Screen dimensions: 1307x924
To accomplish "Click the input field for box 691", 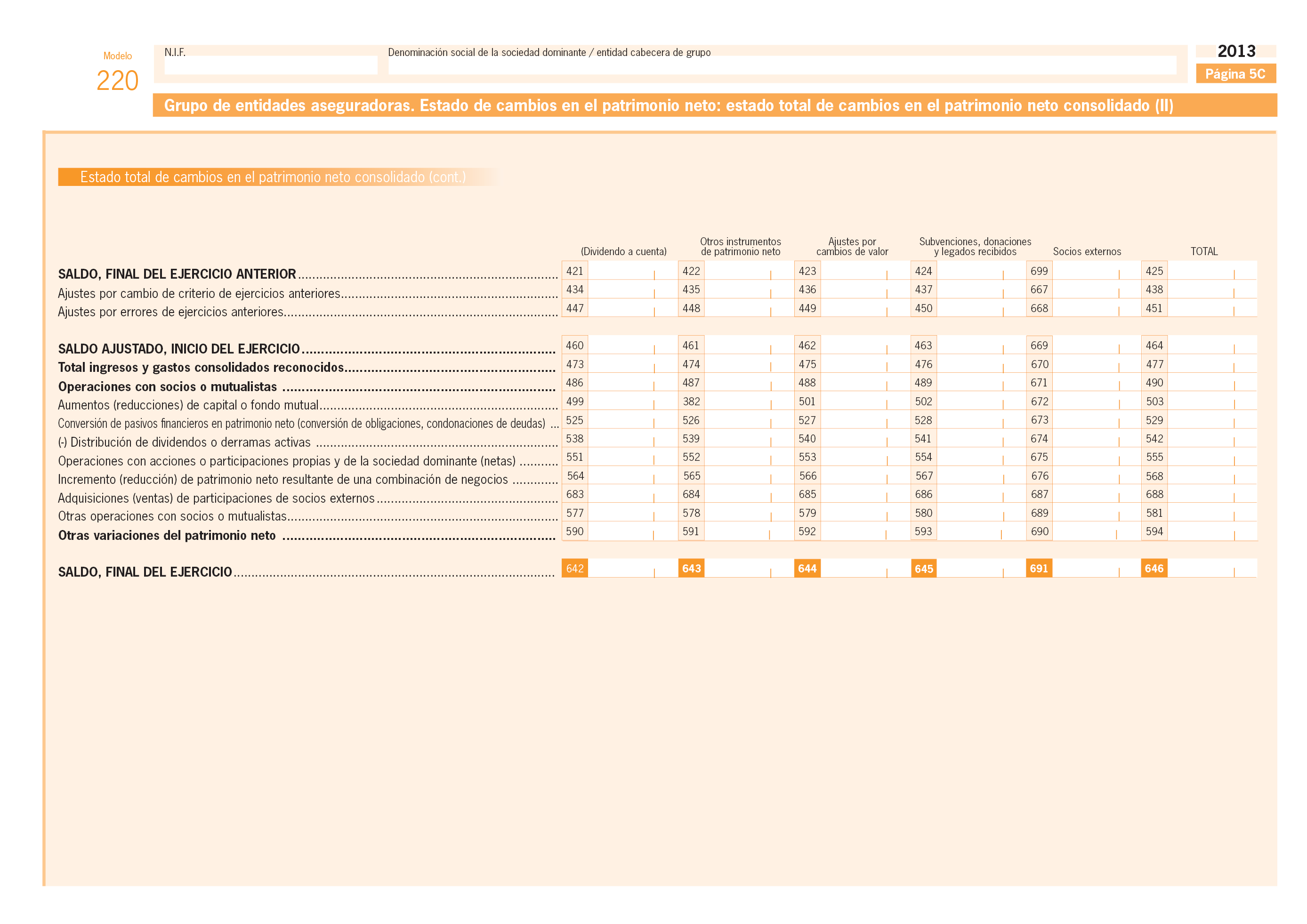I will pyautogui.click(x=1097, y=568).
